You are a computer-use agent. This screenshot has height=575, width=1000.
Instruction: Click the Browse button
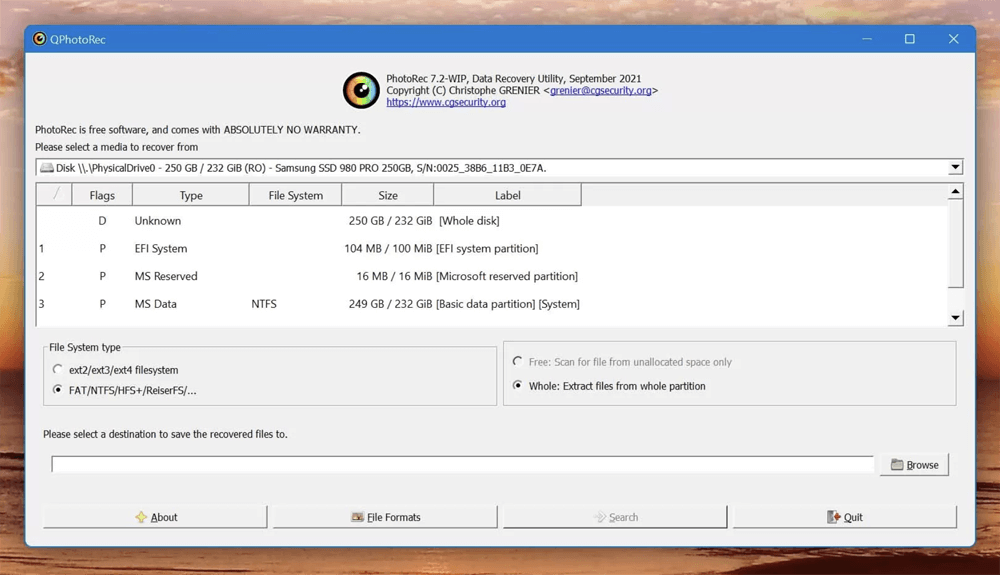click(x=915, y=465)
